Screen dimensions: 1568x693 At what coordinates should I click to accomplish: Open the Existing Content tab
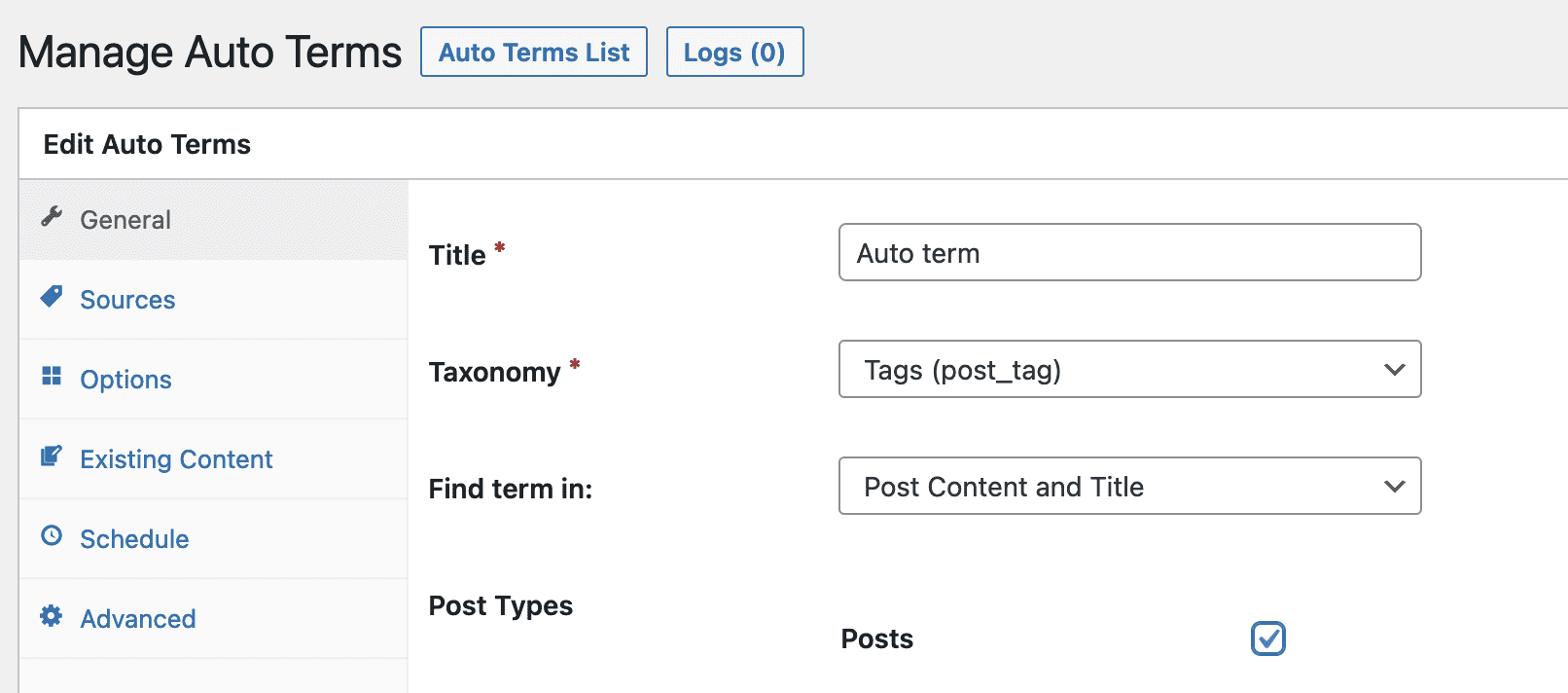coord(176,459)
